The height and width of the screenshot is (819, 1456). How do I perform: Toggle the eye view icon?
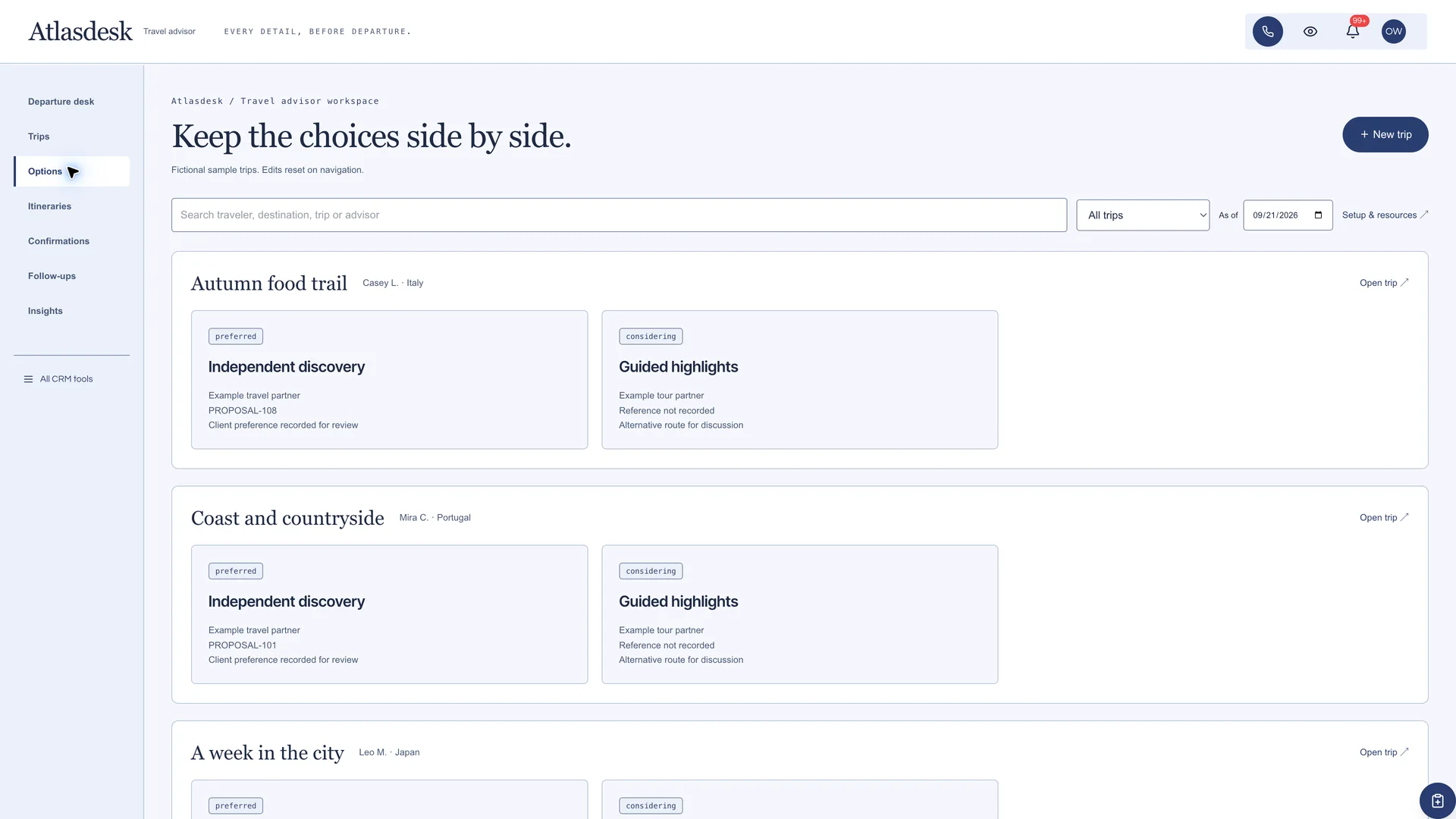(1310, 32)
